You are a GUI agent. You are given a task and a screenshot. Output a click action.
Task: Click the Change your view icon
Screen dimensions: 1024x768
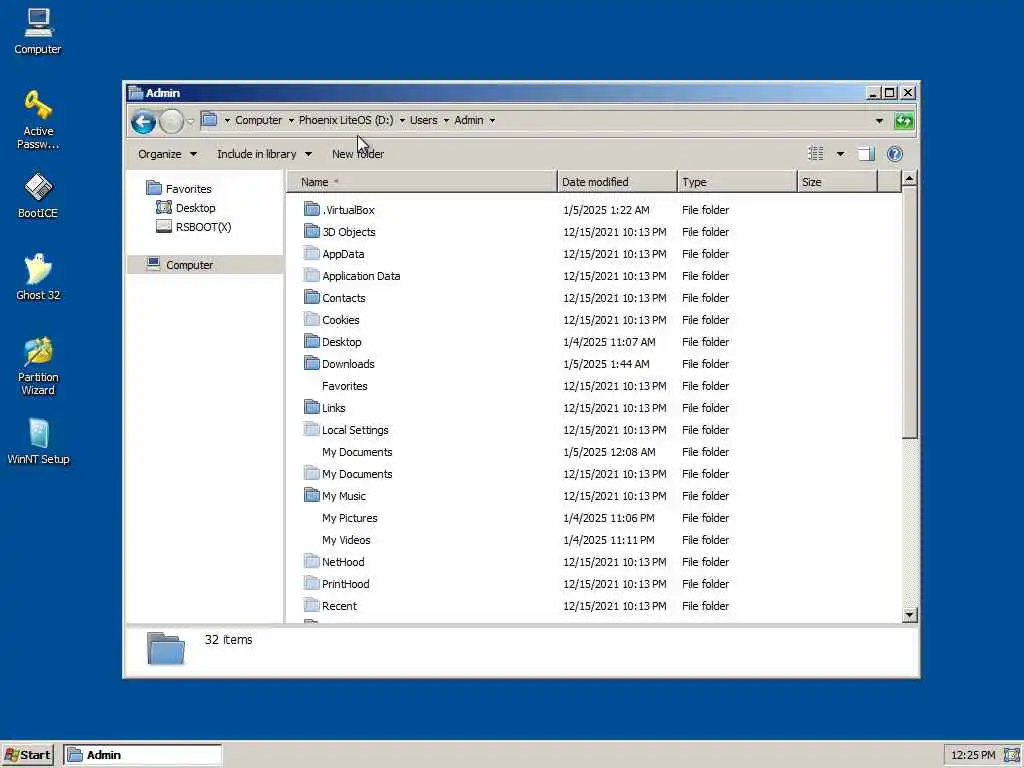(x=816, y=154)
